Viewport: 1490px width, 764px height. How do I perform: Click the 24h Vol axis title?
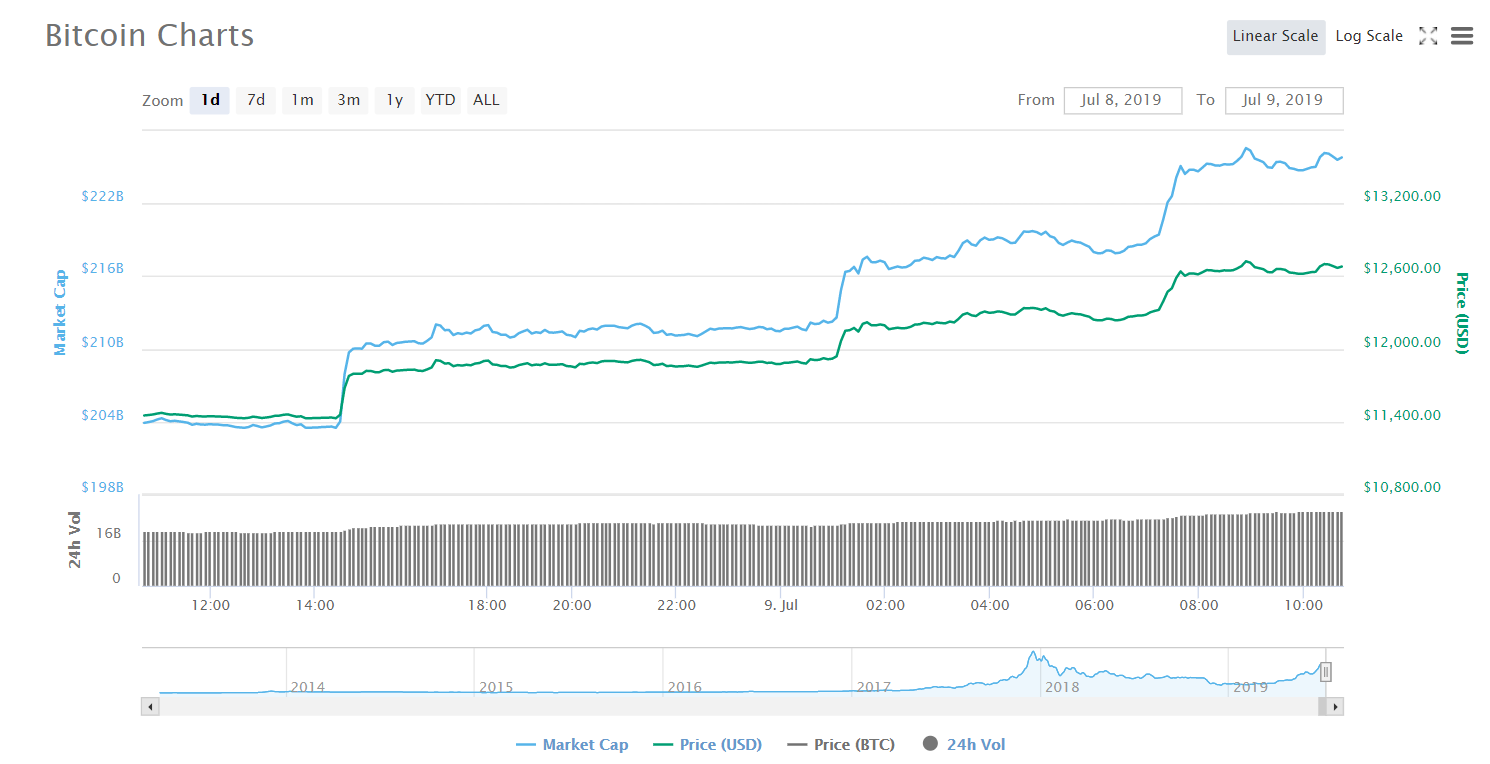click(75, 540)
